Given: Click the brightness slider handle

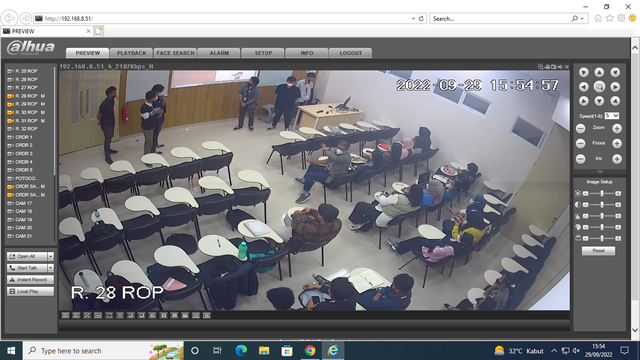Looking at the screenshot, I should pyautogui.click(x=602, y=193).
